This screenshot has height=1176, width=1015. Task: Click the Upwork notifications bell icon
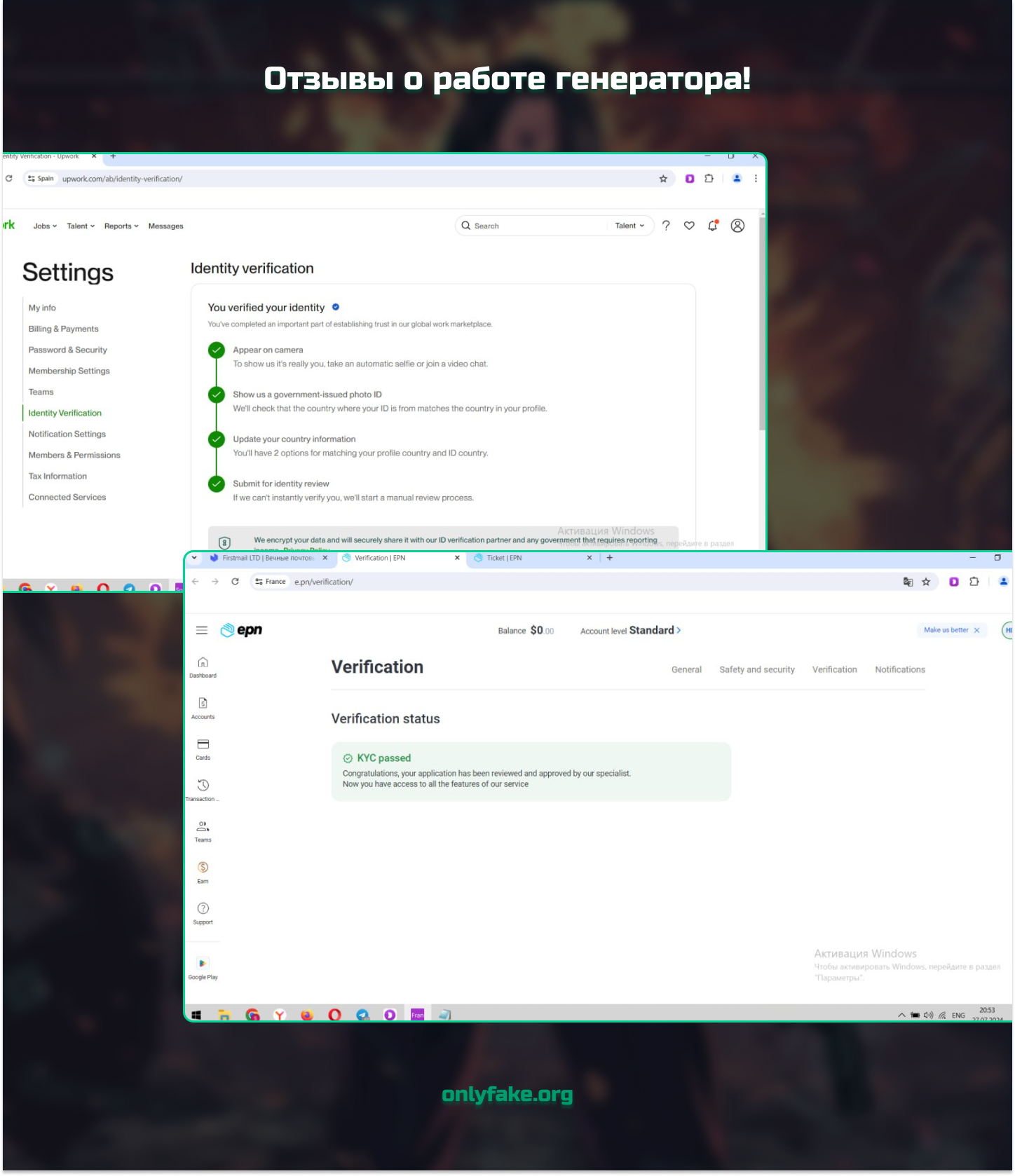pos(713,226)
